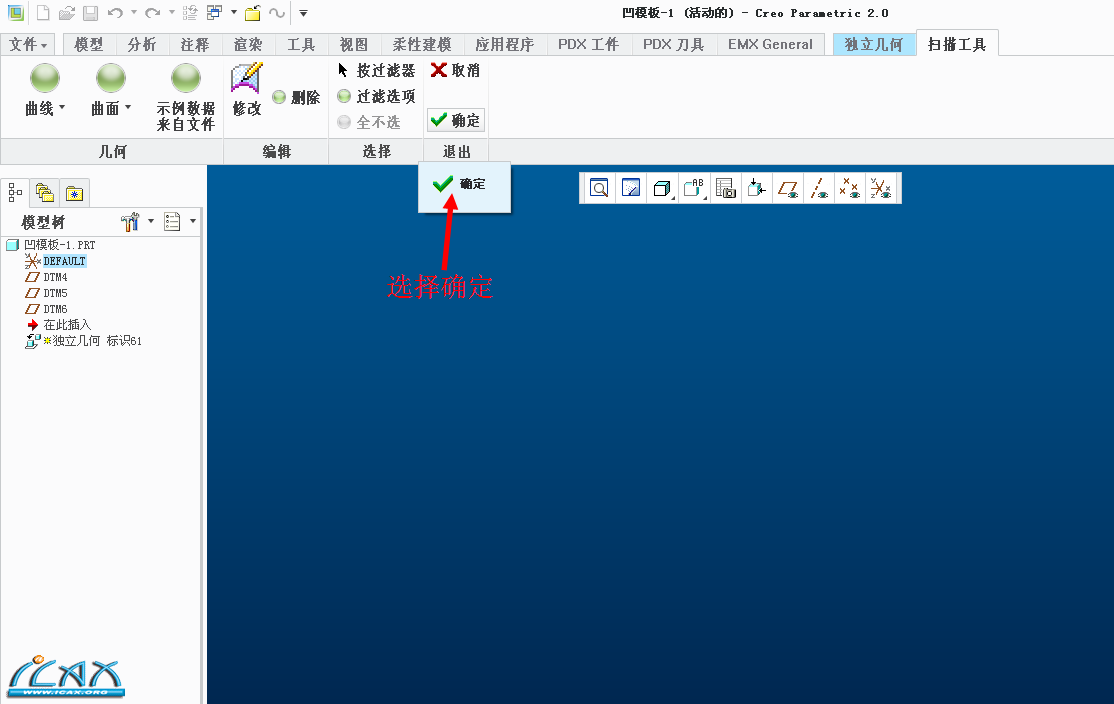Click the Refit zoom icon in view toolbar

(x=600, y=188)
